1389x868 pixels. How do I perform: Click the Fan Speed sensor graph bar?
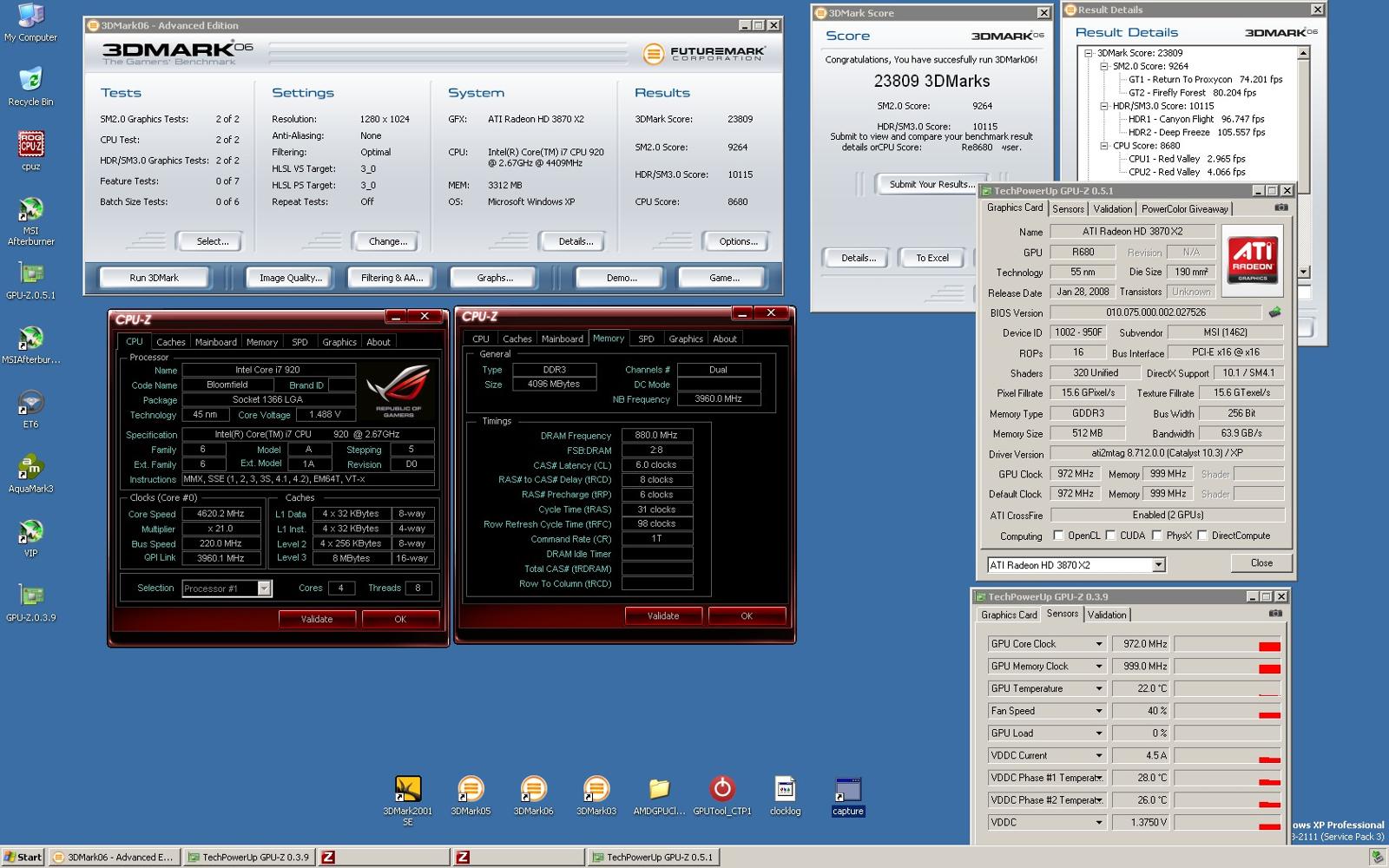pyautogui.click(x=1228, y=711)
